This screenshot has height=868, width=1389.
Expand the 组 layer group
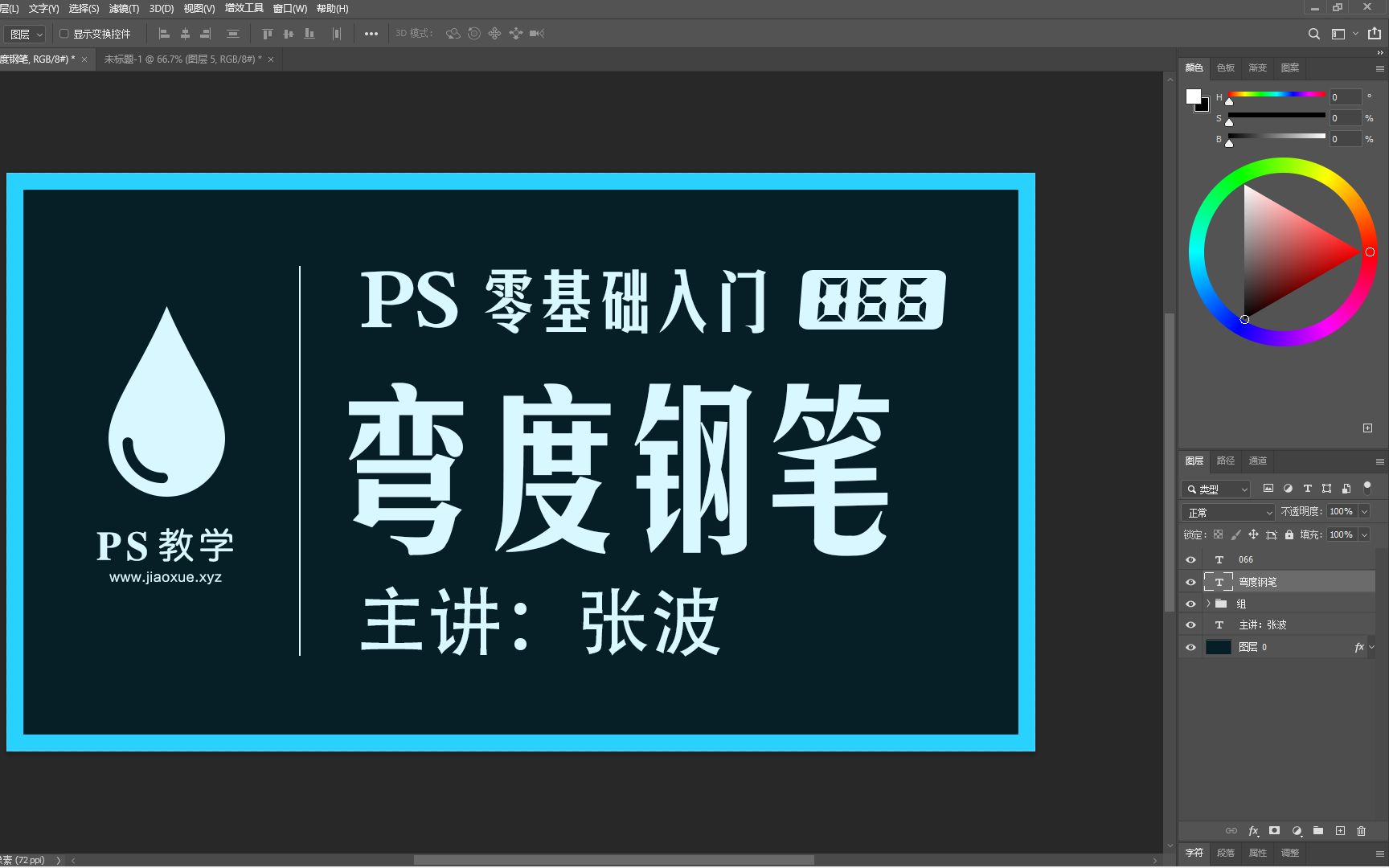tap(1207, 603)
